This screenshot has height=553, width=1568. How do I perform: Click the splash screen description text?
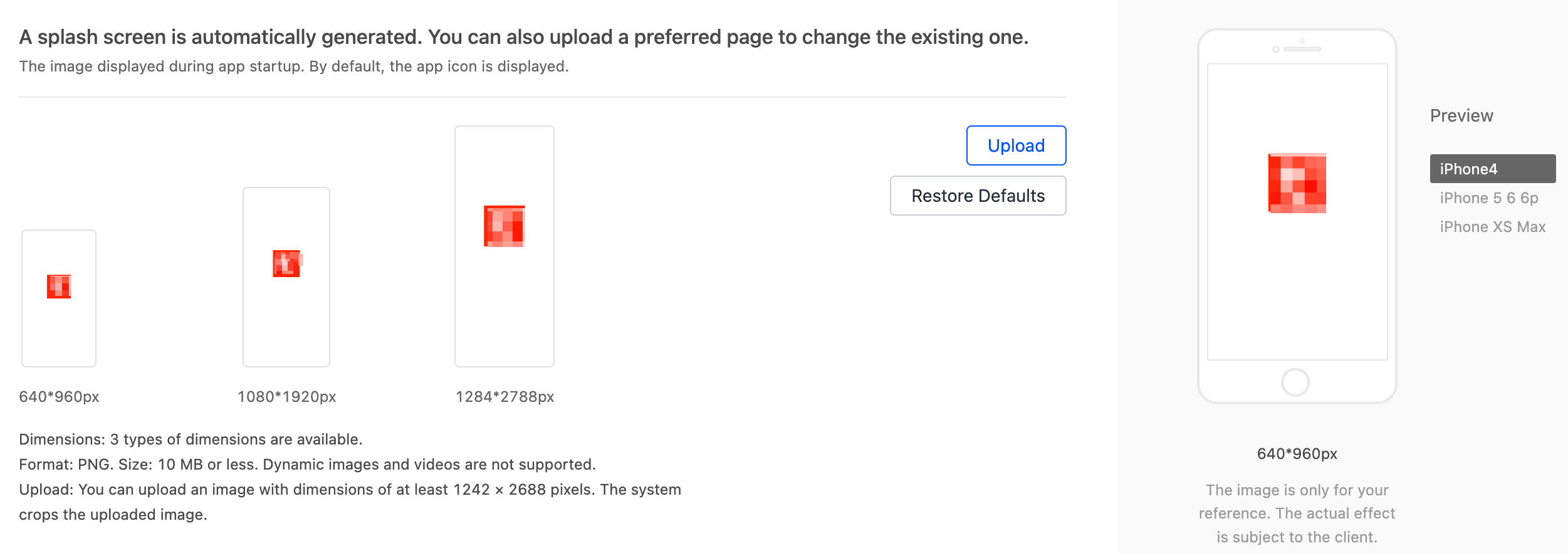(x=293, y=67)
